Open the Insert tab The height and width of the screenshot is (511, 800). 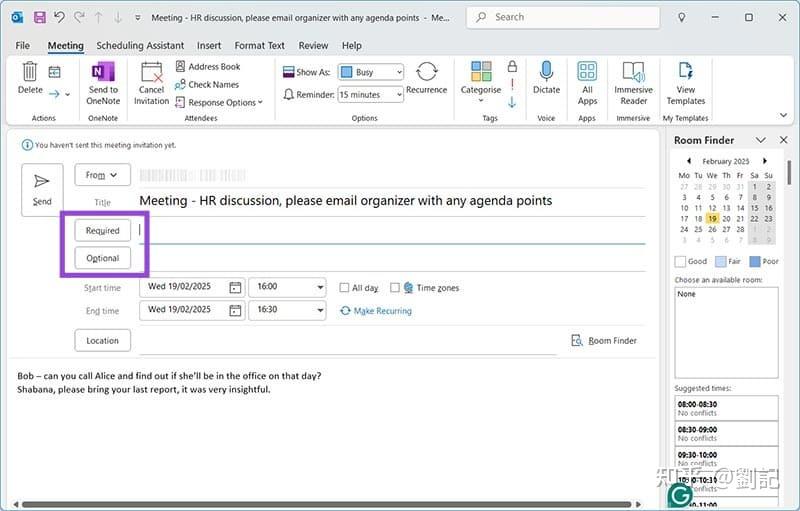pyautogui.click(x=209, y=45)
